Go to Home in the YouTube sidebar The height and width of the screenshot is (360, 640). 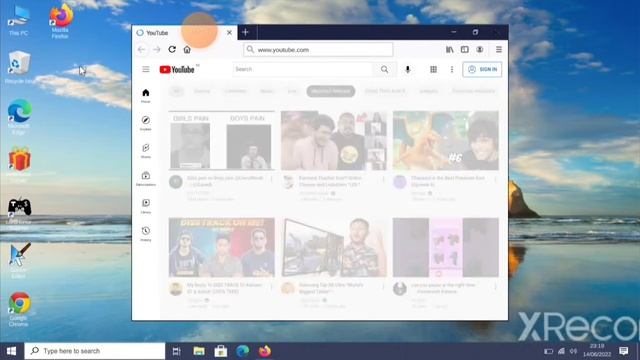(x=146, y=96)
